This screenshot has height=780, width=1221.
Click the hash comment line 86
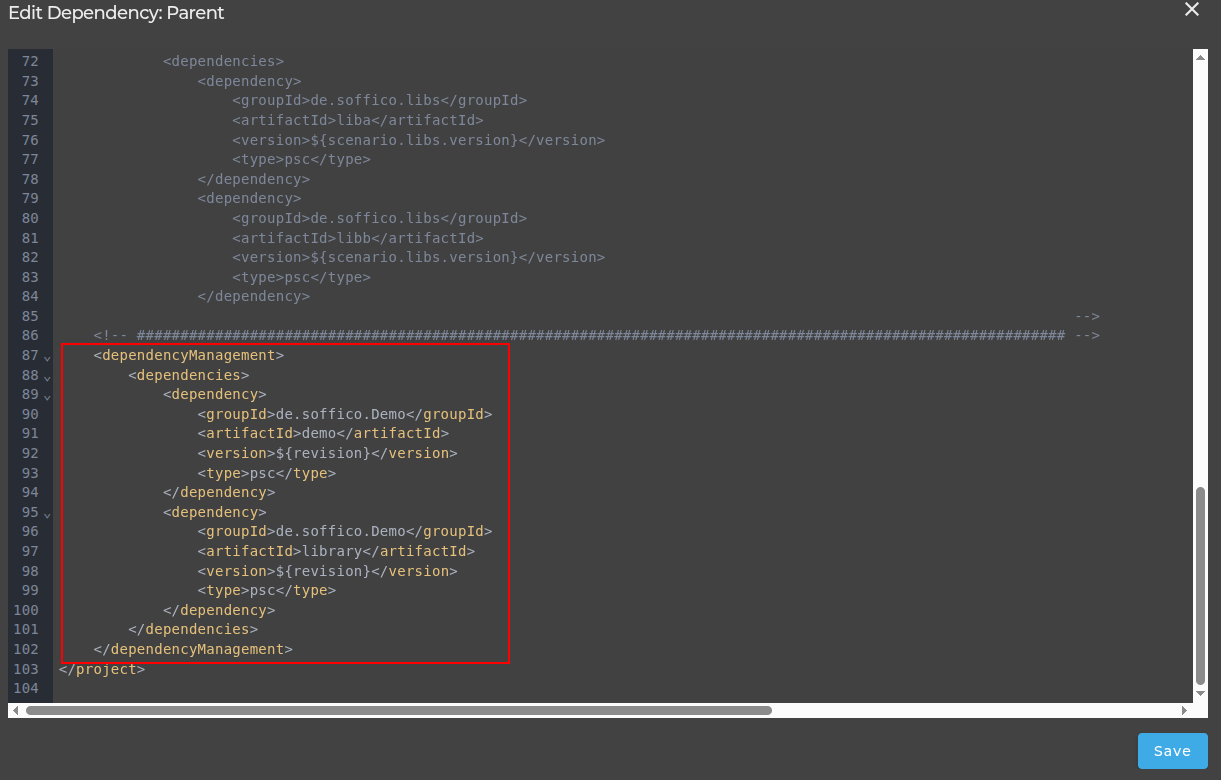click(597, 336)
